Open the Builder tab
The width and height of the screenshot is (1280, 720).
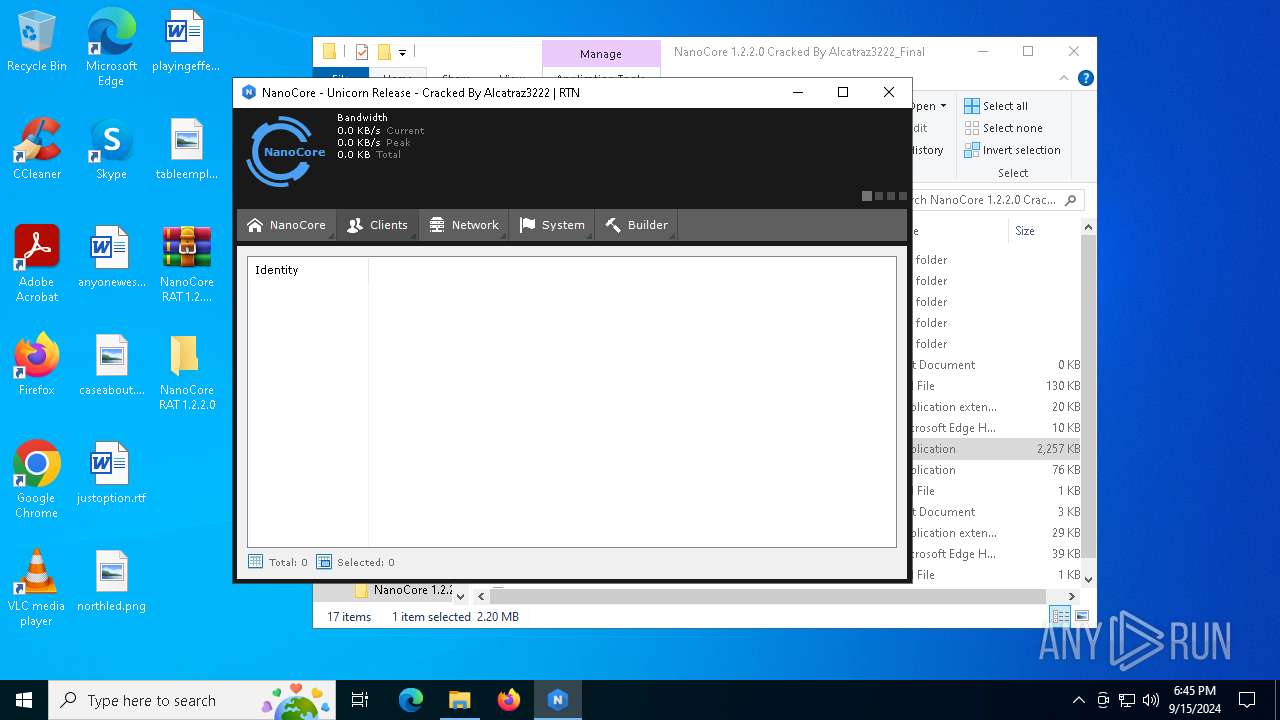pos(636,225)
